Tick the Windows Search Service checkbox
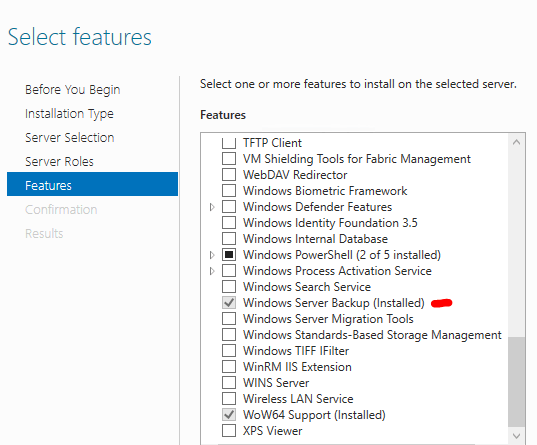Image resolution: width=537 pixels, height=445 pixels. [x=229, y=287]
